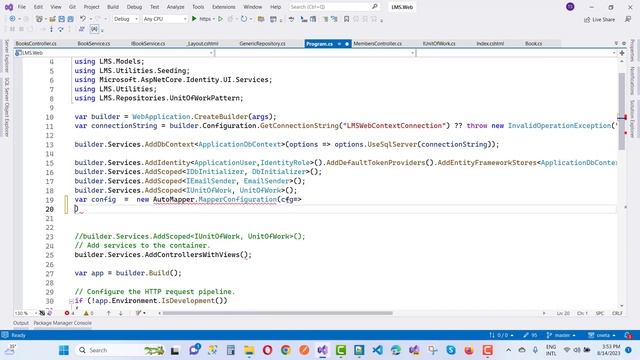The height and width of the screenshot is (360, 640).
Task: Click the CRLF line ending indicator
Action: (x=617, y=313)
